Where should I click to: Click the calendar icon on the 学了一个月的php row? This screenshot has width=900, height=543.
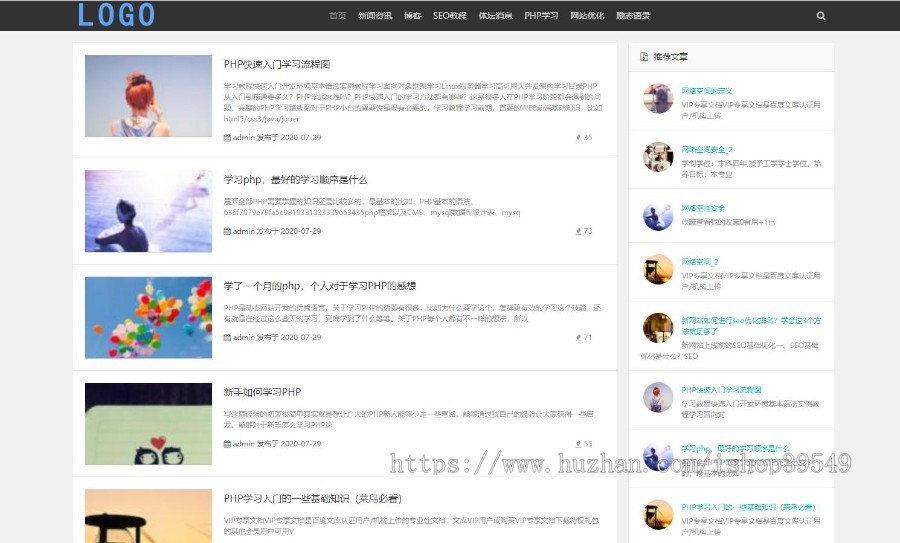coord(227,337)
